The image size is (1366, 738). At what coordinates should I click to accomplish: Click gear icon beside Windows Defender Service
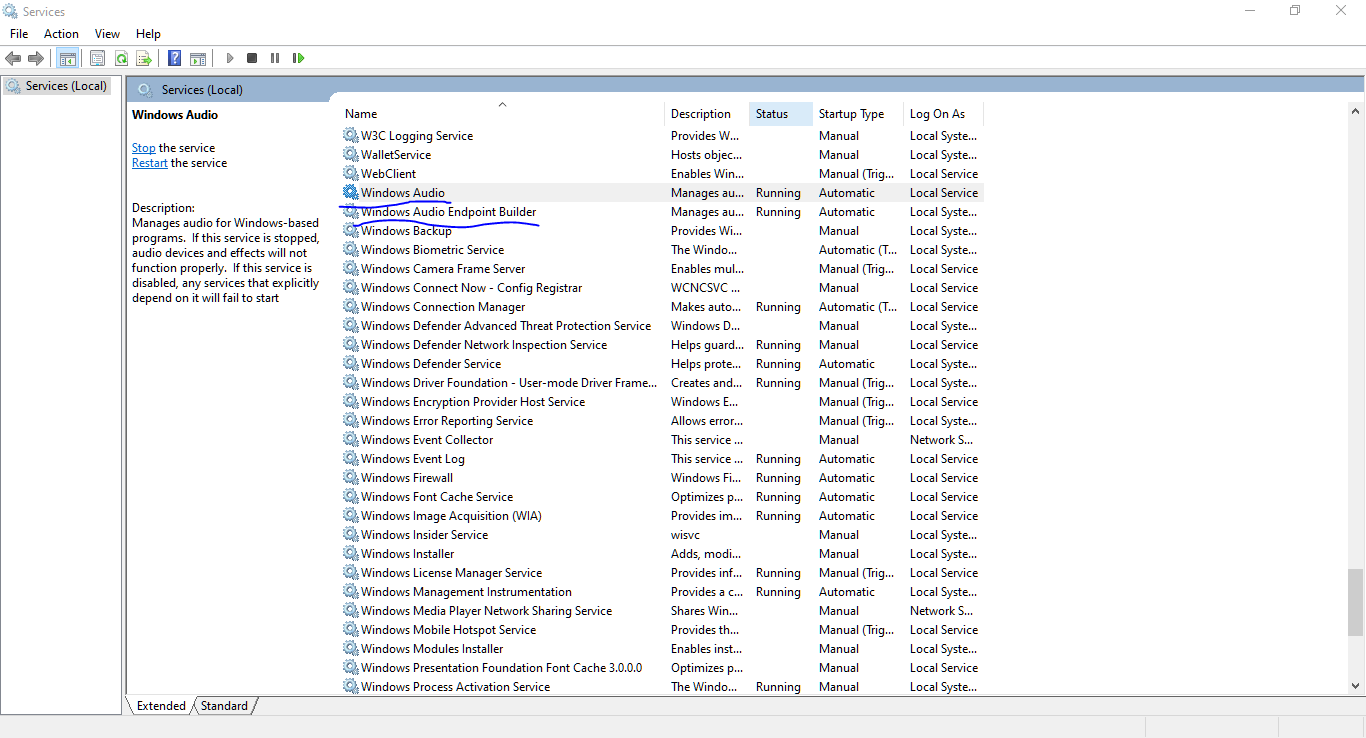[x=350, y=364]
